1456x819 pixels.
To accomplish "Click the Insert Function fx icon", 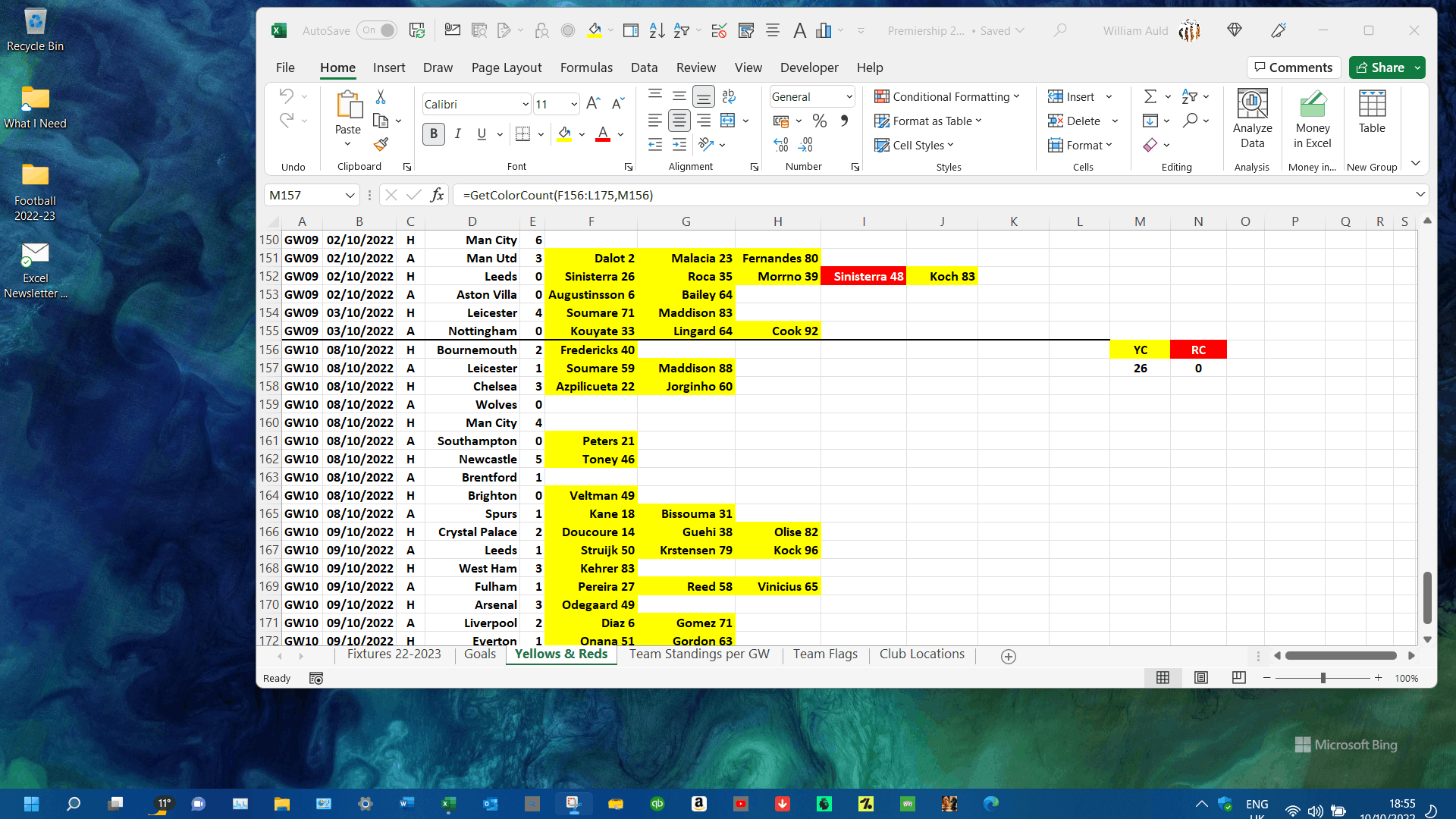I will pyautogui.click(x=437, y=195).
